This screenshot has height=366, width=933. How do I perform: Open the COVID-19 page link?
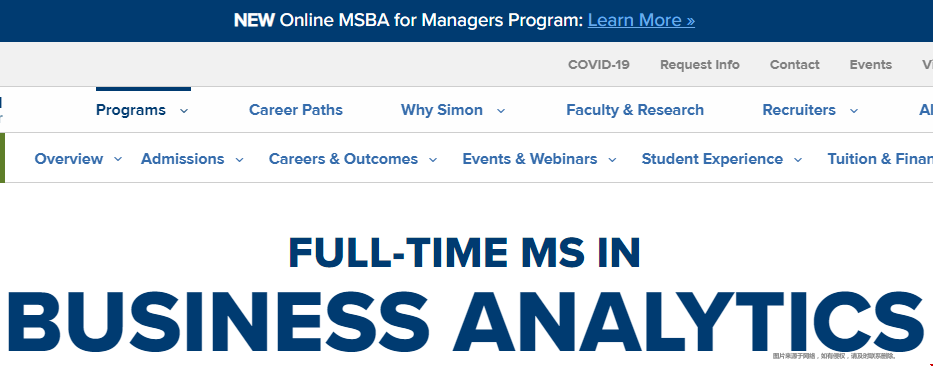pos(599,64)
